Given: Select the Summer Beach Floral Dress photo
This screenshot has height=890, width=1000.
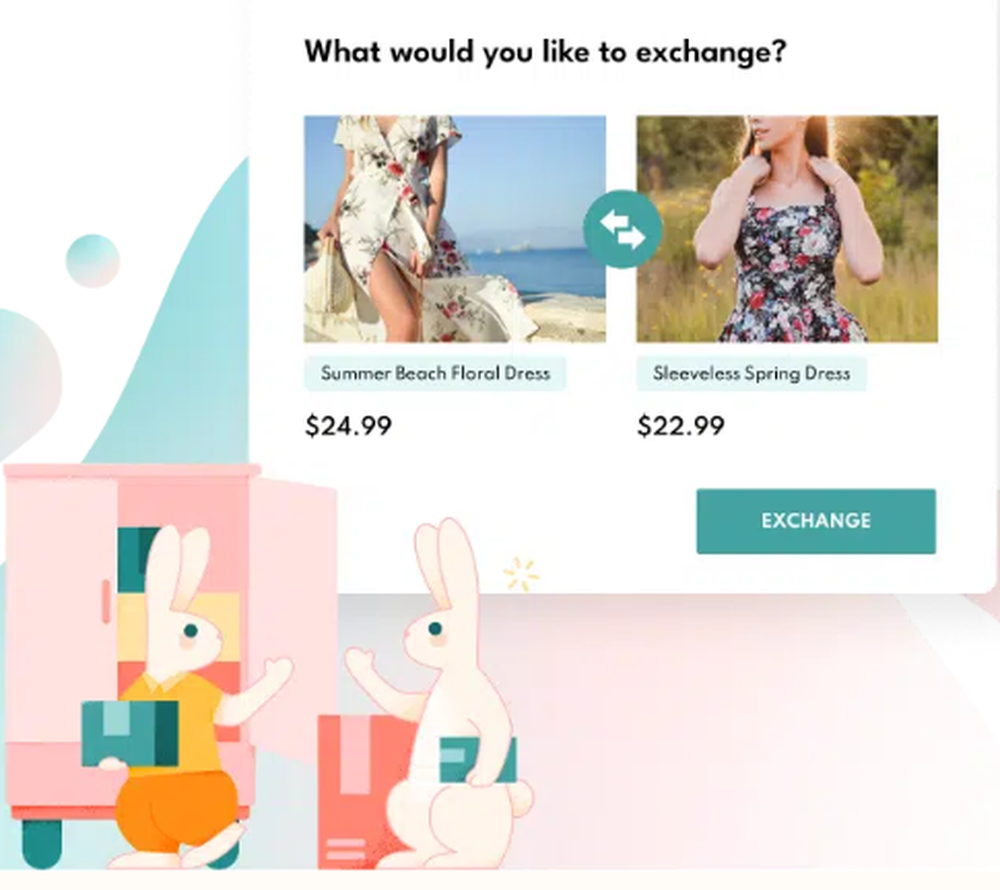Looking at the screenshot, I should tap(455, 229).
